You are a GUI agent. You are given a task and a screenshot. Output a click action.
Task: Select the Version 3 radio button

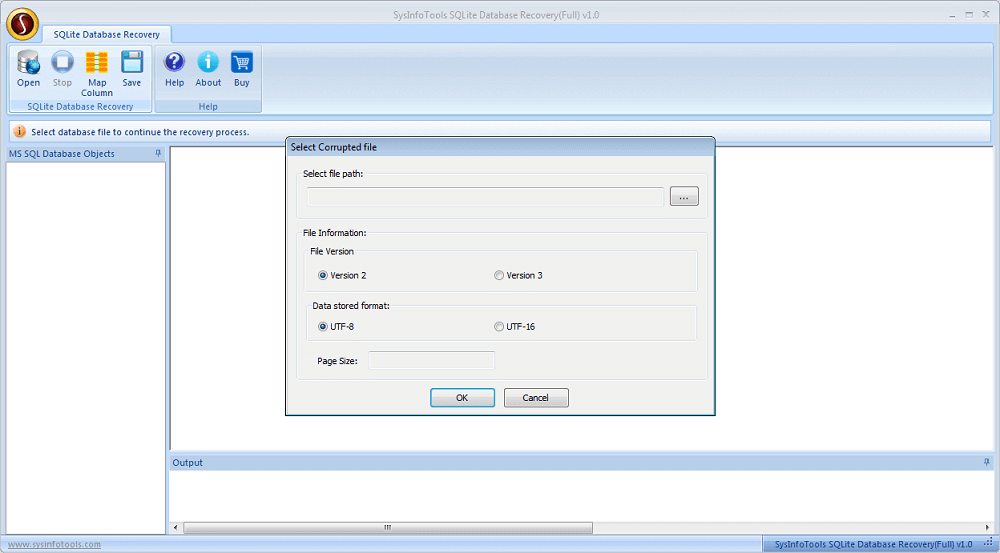click(x=499, y=275)
